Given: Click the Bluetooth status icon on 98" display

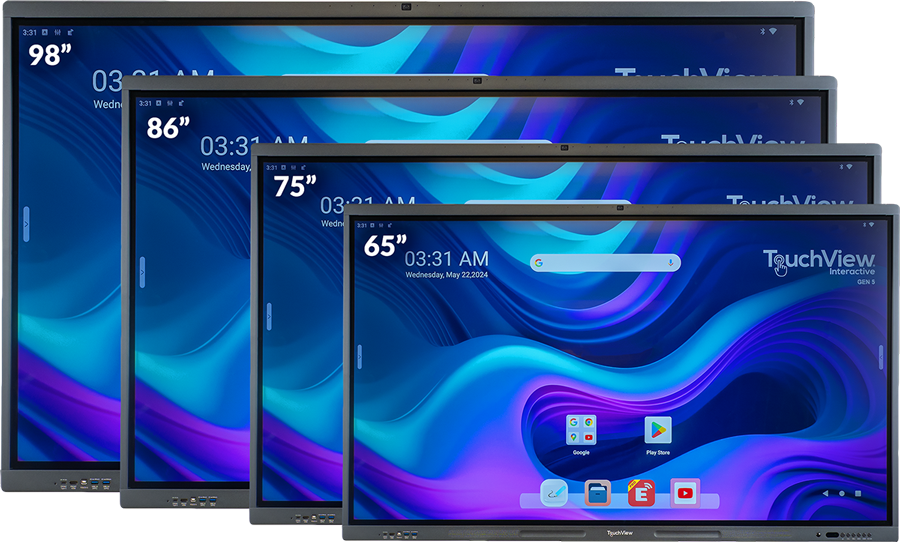Looking at the screenshot, I should (x=763, y=31).
